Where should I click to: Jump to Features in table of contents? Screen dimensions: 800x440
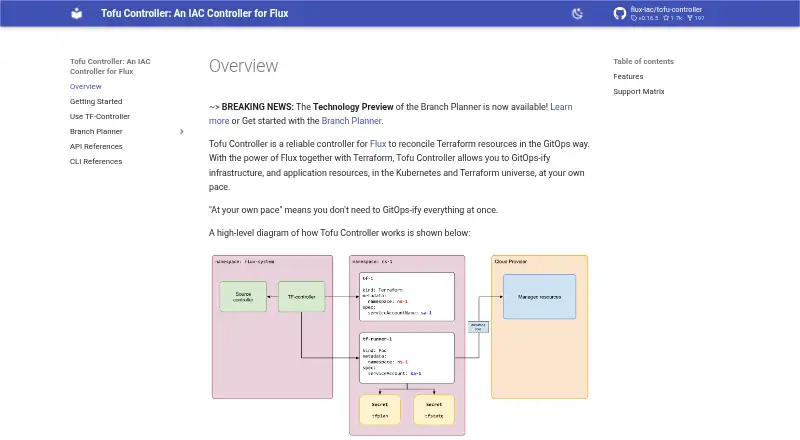coord(628,77)
